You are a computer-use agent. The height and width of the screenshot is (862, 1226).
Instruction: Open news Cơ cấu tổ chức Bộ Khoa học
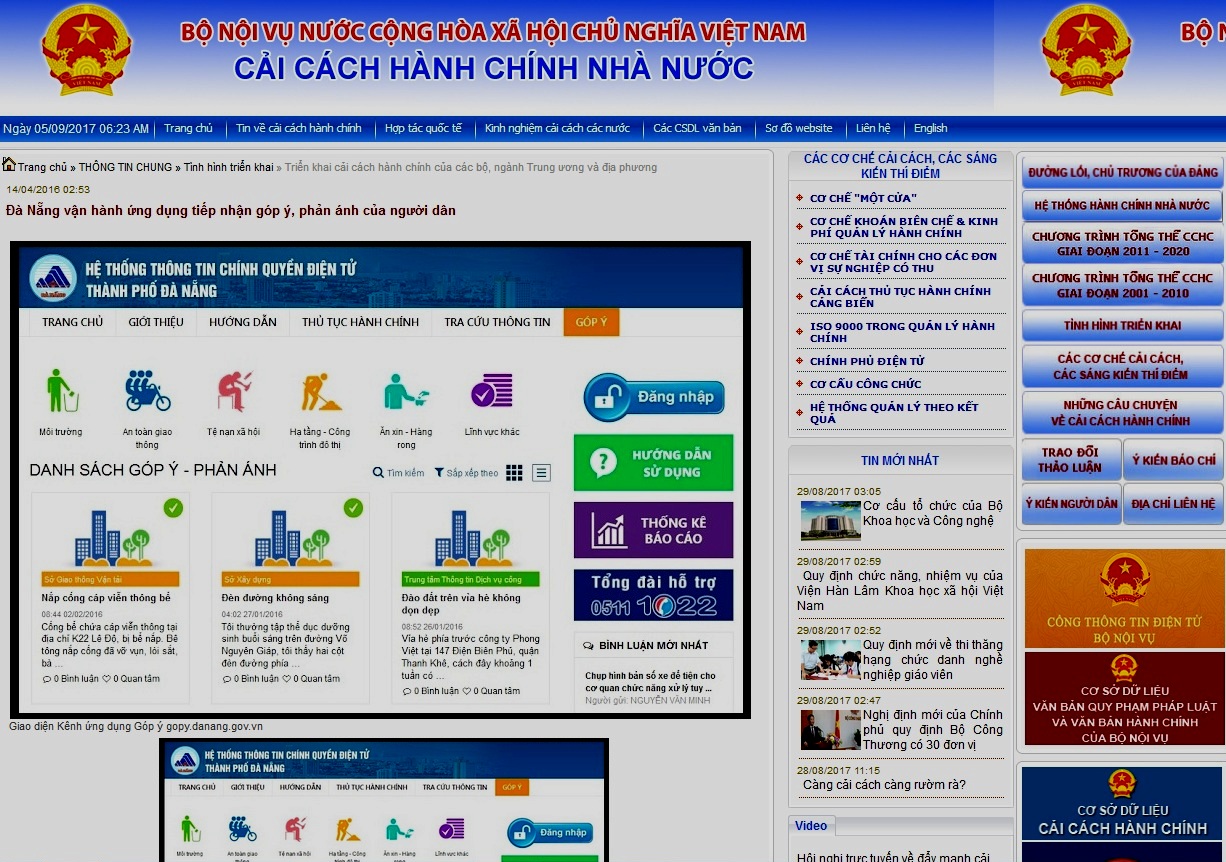click(x=933, y=513)
